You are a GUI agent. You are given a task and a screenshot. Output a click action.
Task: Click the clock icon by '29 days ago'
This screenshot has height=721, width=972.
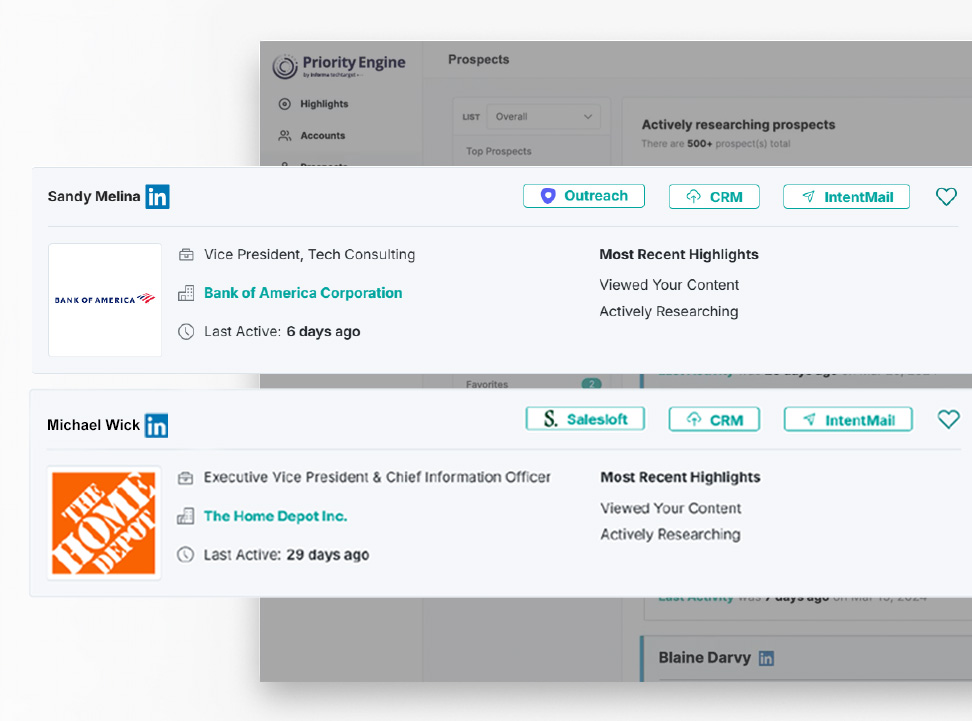click(x=185, y=554)
